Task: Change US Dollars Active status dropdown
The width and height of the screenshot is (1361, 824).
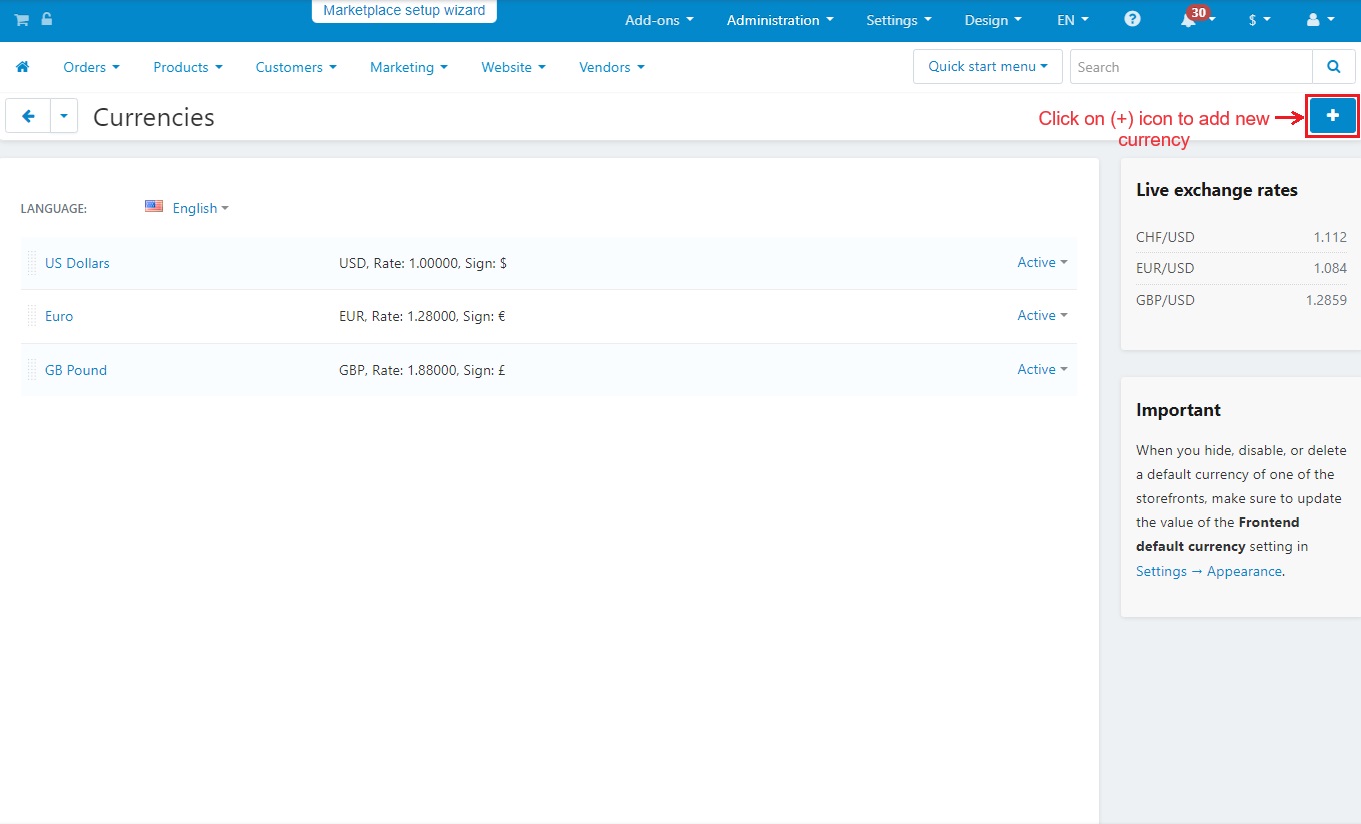Action: point(1042,262)
